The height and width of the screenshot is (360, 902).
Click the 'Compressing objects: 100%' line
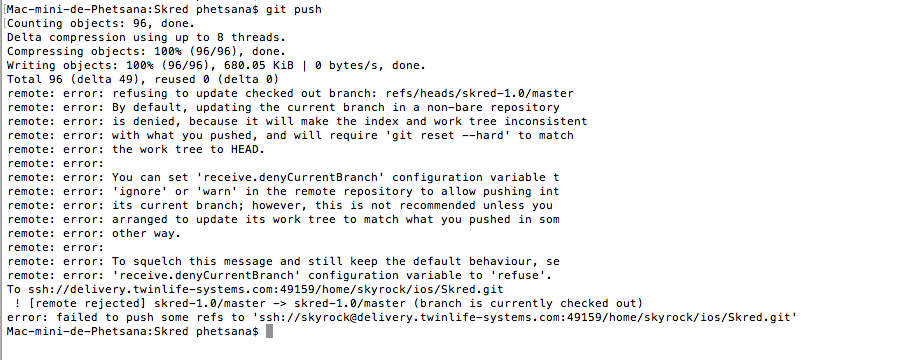click(146, 52)
